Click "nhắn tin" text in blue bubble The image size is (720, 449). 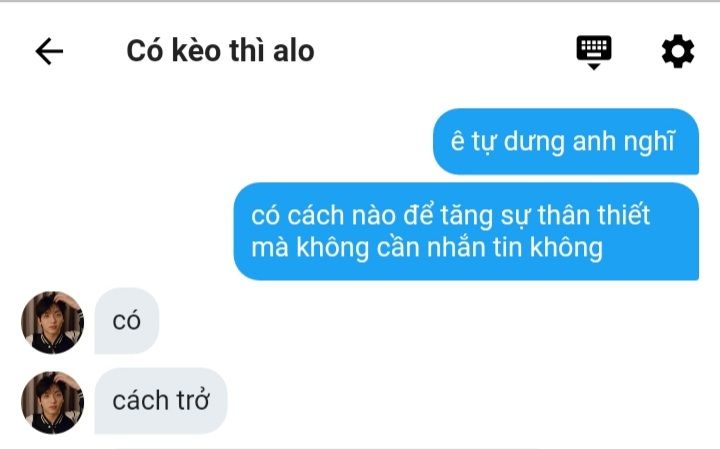(x=475, y=247)
